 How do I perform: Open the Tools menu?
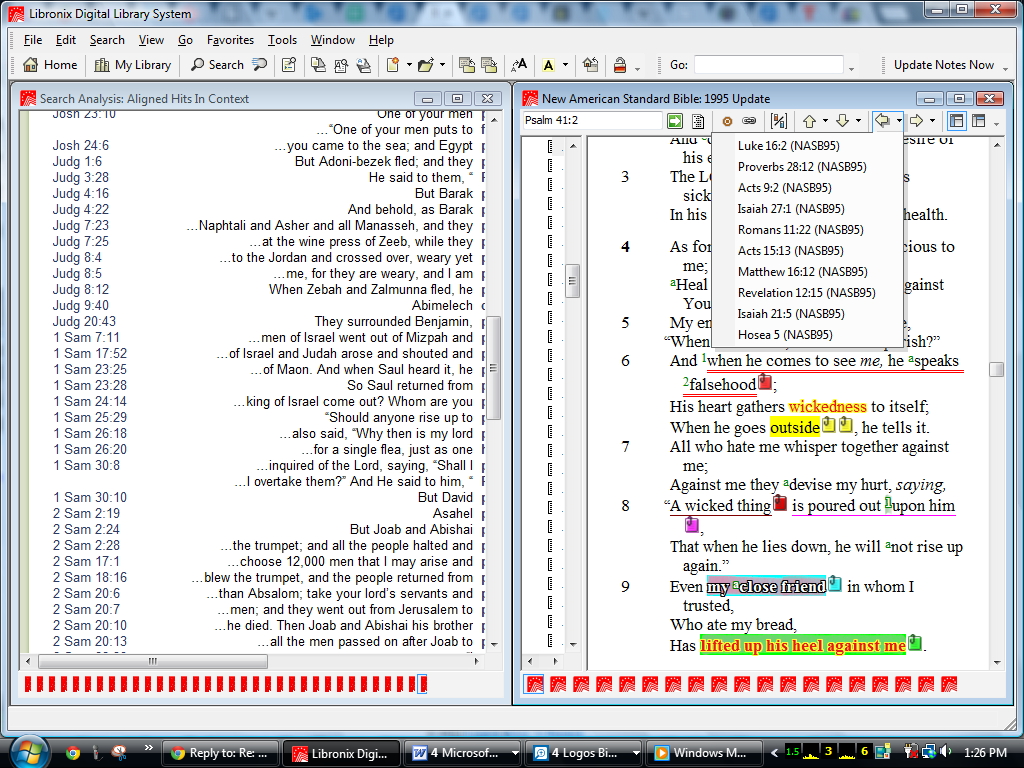282,40
